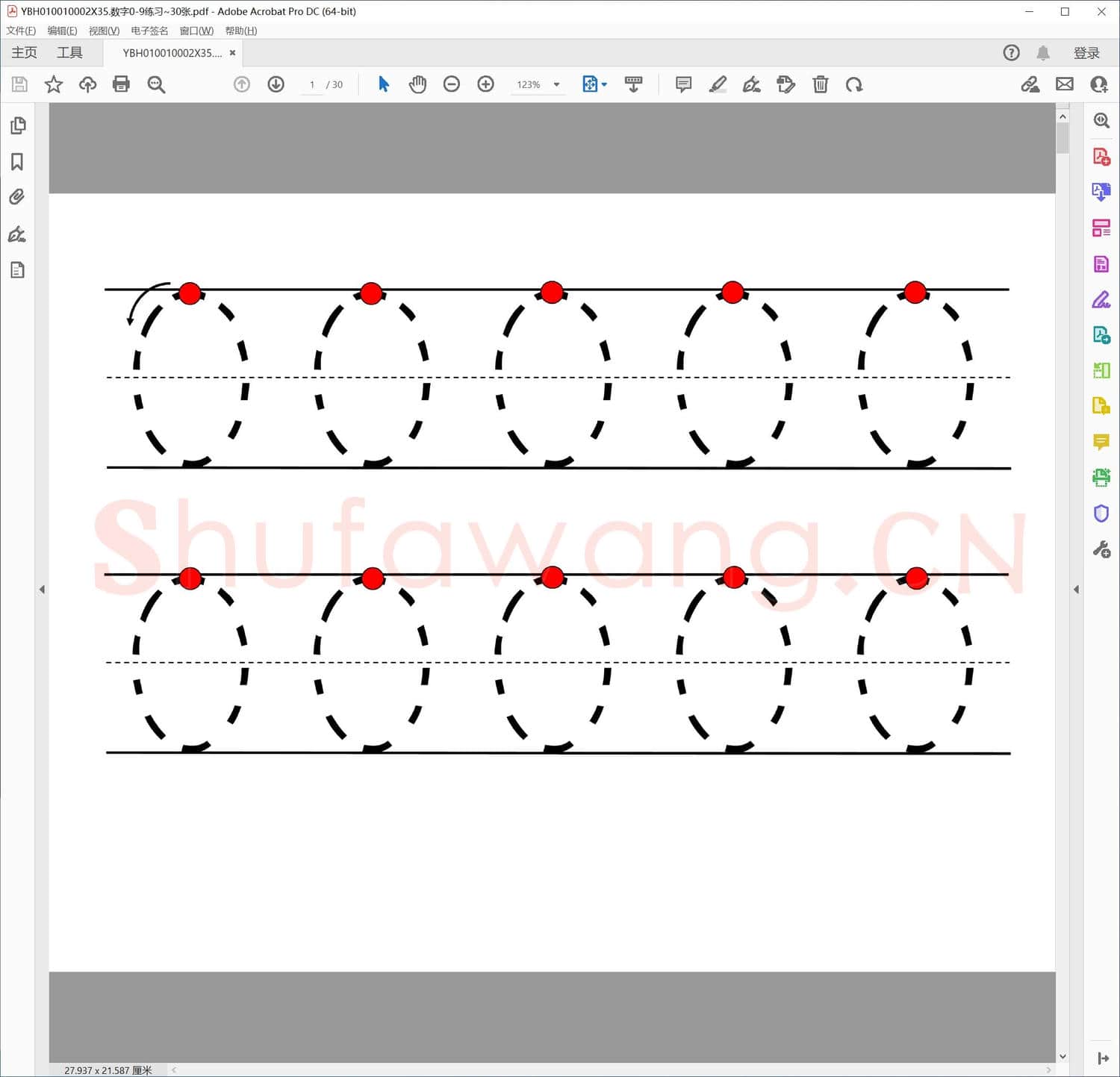Open the bookmarks panel
This screenshot has width=1120, height=1077.
(17, 162)
